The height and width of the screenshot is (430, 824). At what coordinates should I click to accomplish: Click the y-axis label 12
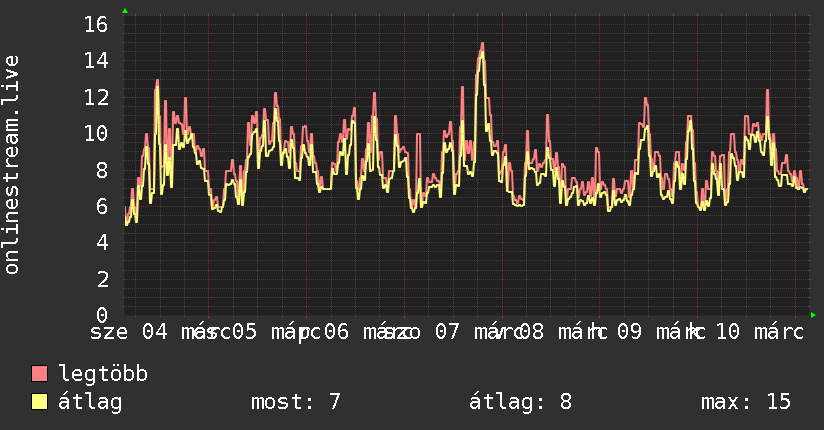coord(96,97)
